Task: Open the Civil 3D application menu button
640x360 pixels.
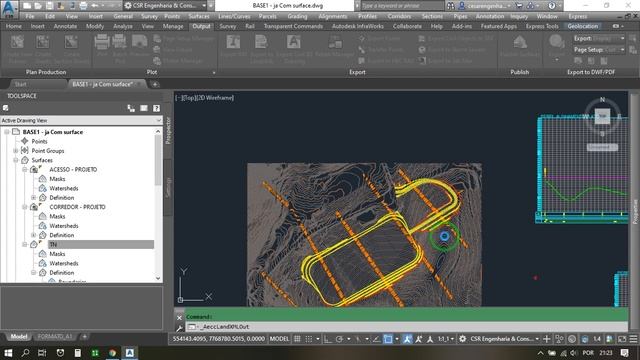Action: [x=9, y=9]
